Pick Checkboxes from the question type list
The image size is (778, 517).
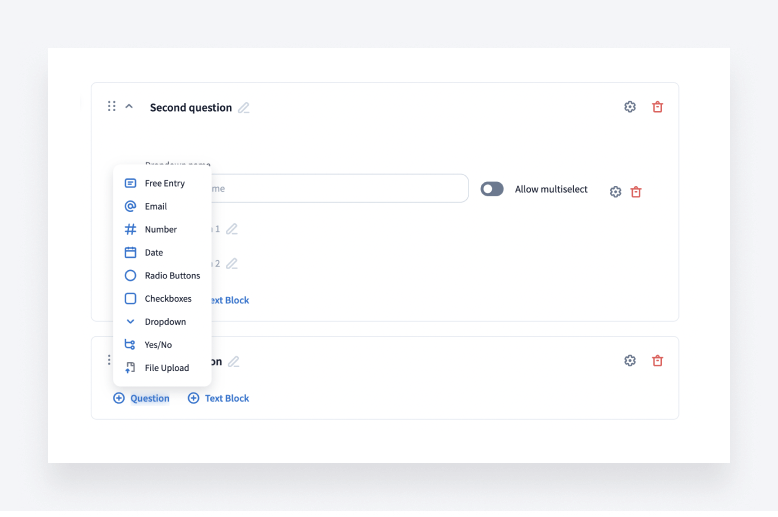[x=167, y=299]
